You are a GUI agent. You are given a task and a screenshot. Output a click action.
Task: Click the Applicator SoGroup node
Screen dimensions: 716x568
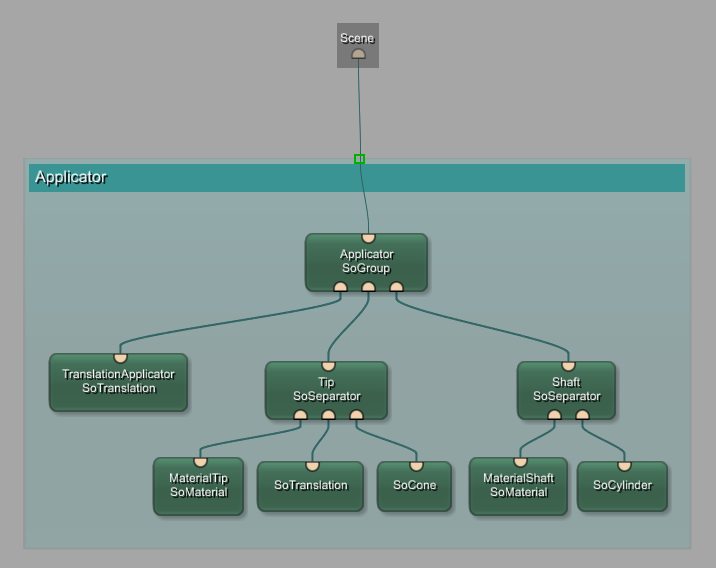point(366,262)
